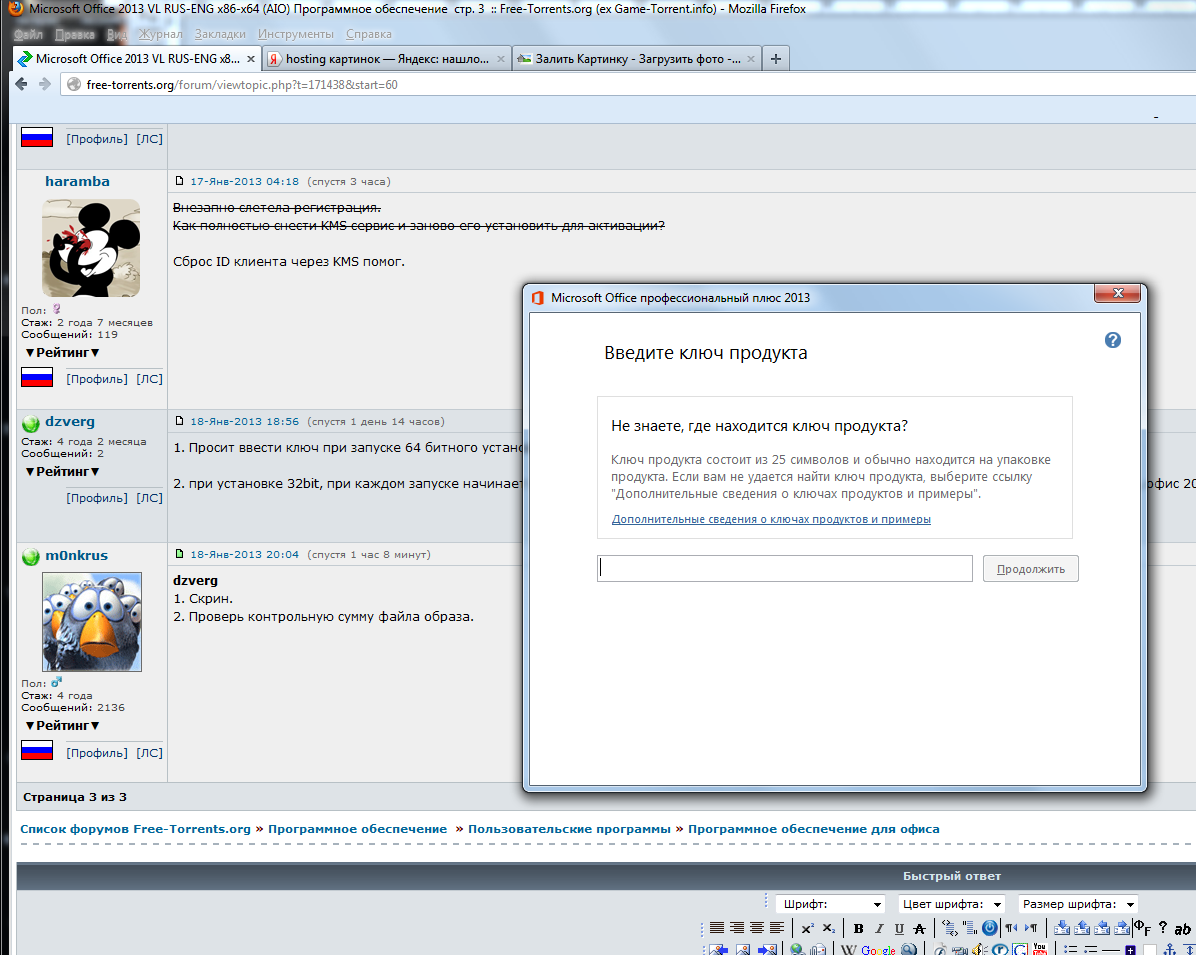Open post date link 18-Янв-2013 20:04
Viewport: 1196px width, 955px height.
point(244,555)
